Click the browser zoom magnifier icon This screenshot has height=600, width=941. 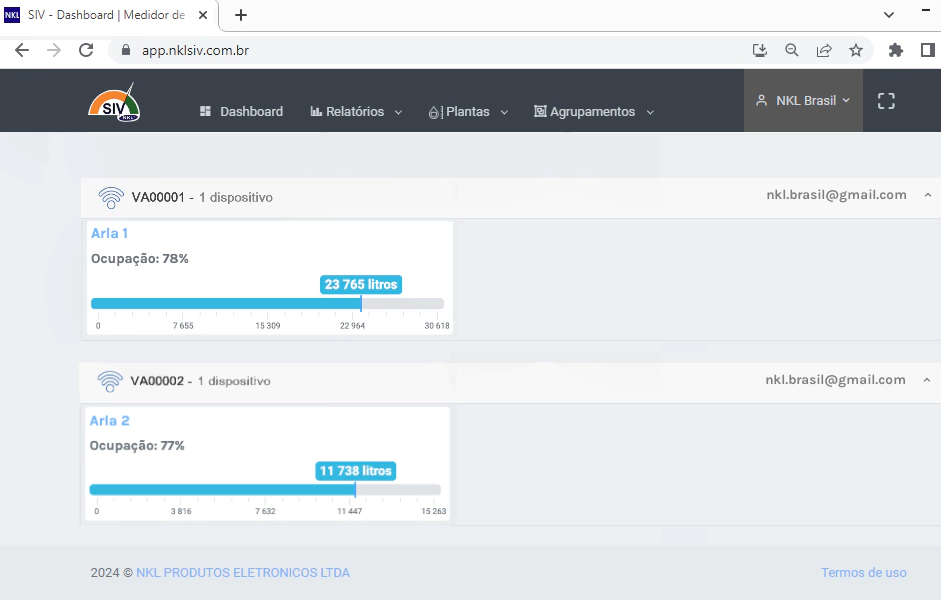pyautogui.click(x=791, y=50)
